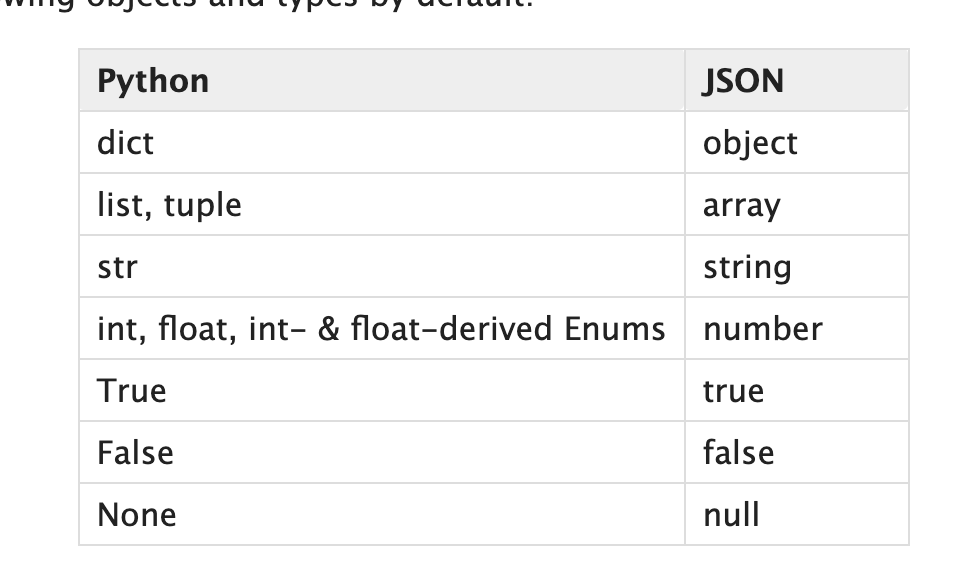Click the None cell
The width and height of the screenshot is (972, 570).
click(x=136, y=514)
